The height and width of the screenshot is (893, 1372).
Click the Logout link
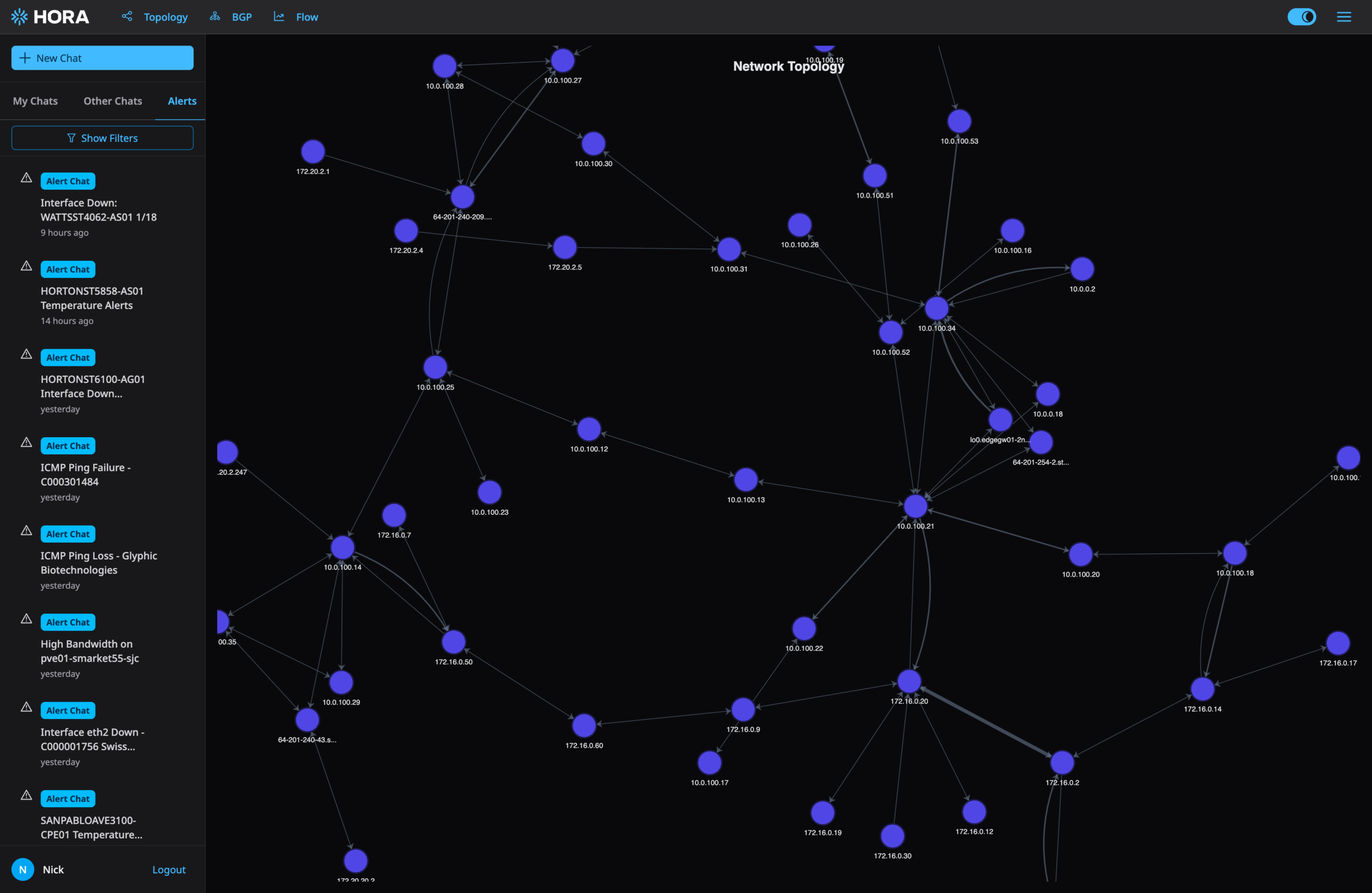168,869
